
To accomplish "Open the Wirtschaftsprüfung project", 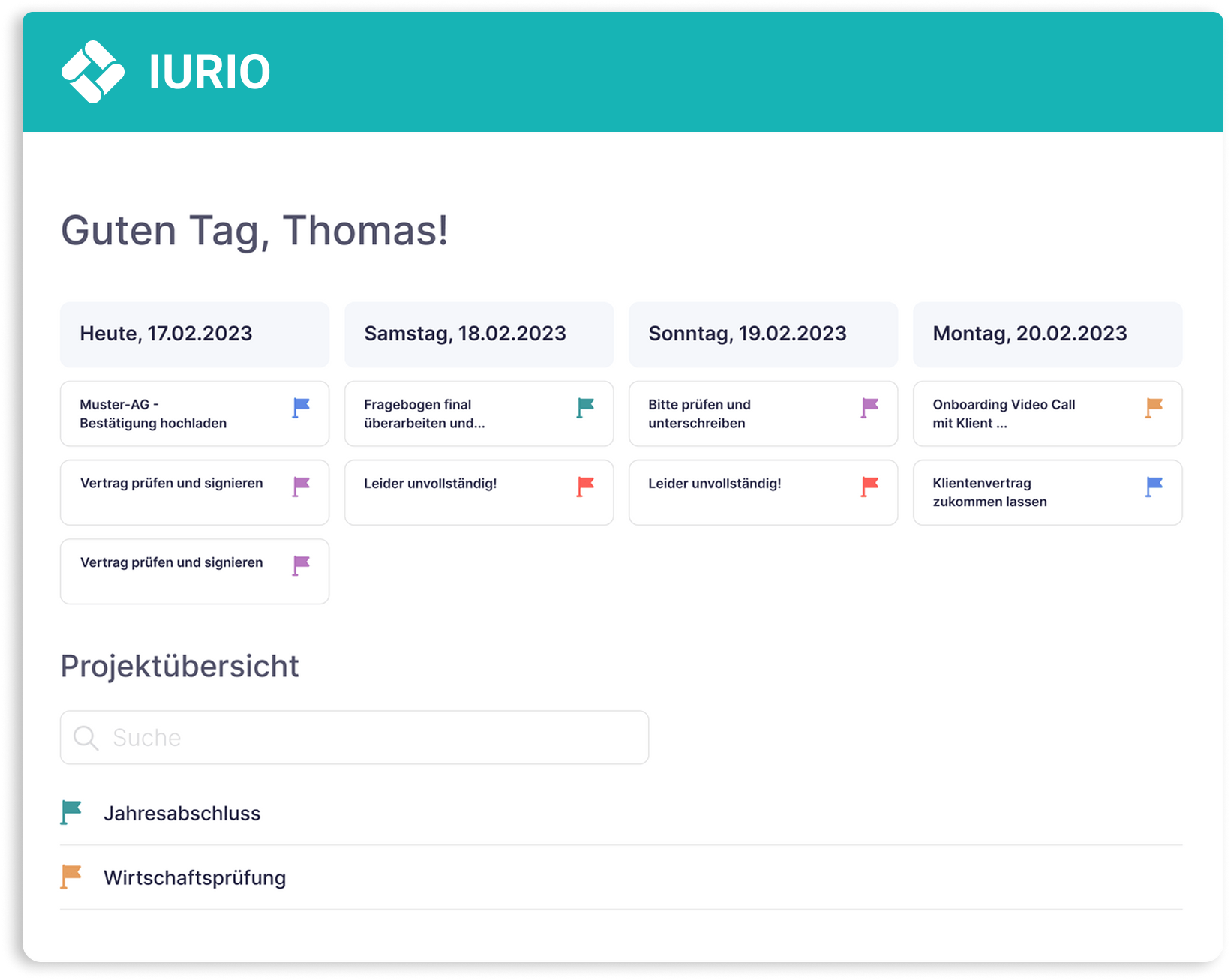I will (194, 877).
